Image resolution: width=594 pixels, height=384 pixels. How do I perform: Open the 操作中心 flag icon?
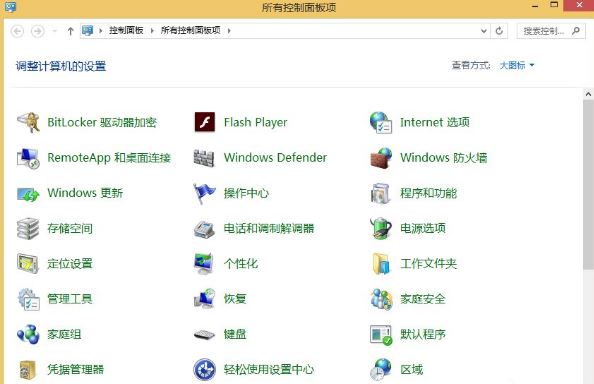click(x=204, y=193)
